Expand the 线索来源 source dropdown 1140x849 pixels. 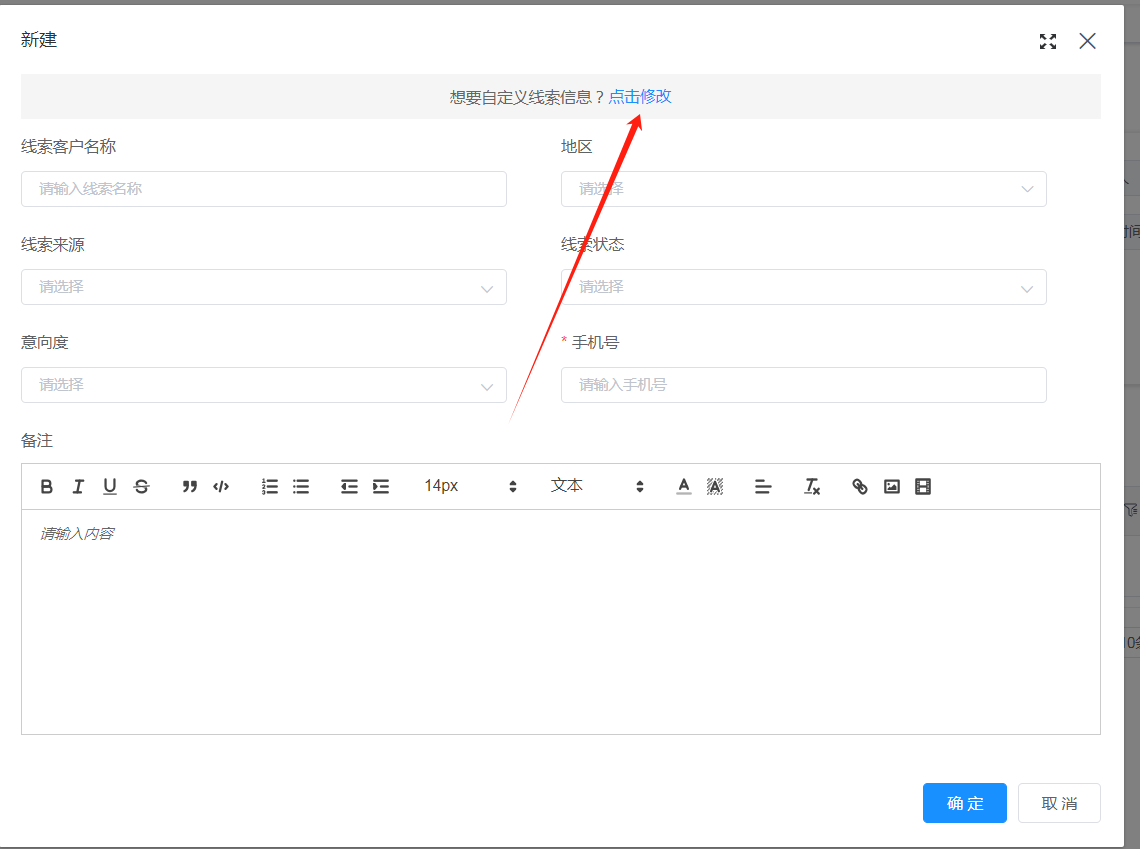pos(263,287)
